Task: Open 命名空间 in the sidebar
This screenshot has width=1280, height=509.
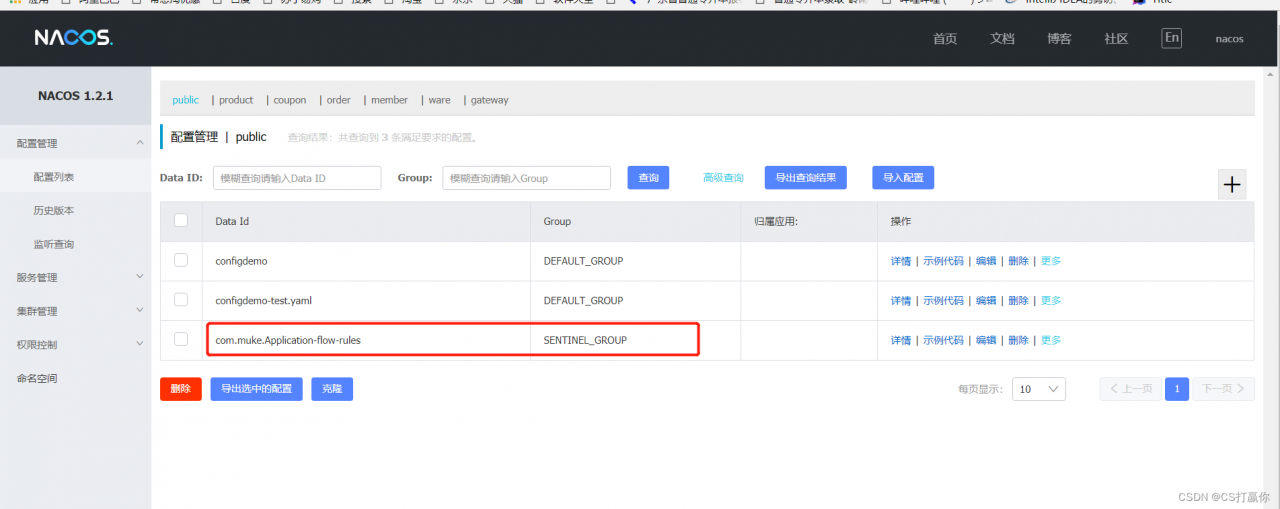Action: click(37, 378)
